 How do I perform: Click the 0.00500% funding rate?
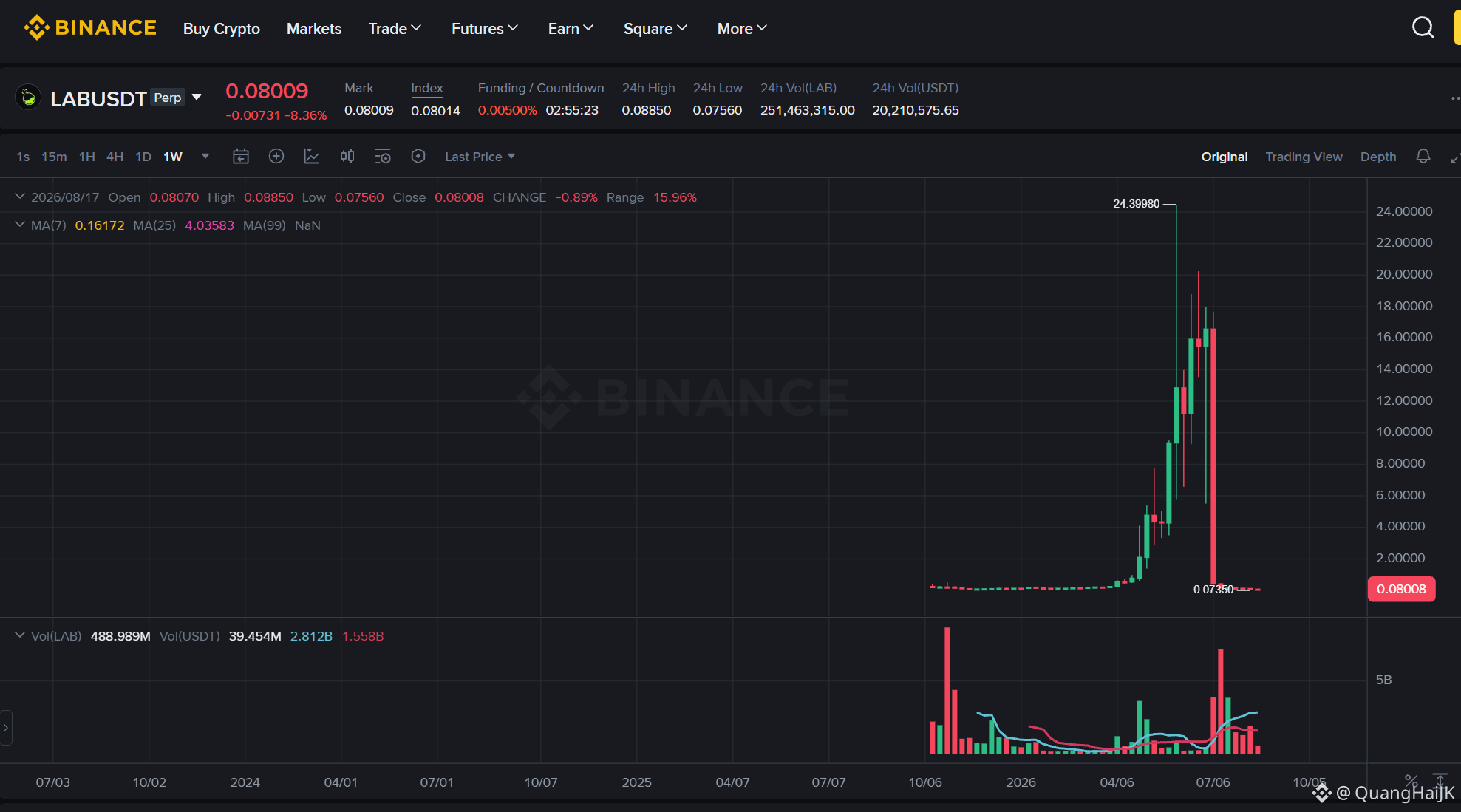click(x=507, y=110)
